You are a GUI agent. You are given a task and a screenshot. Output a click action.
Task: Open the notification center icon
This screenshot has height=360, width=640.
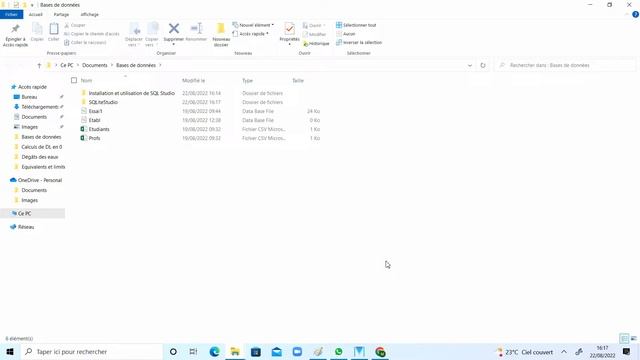tap(627, 351)
